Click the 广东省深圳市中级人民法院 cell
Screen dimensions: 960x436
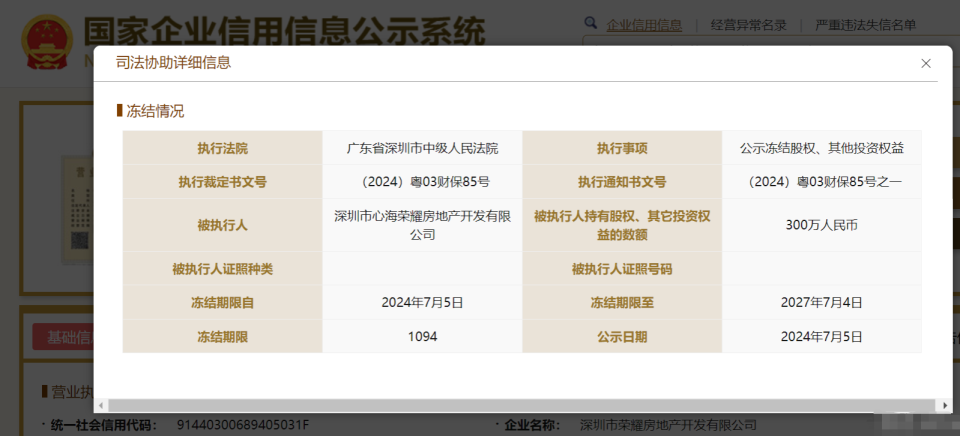coord(422,148)
